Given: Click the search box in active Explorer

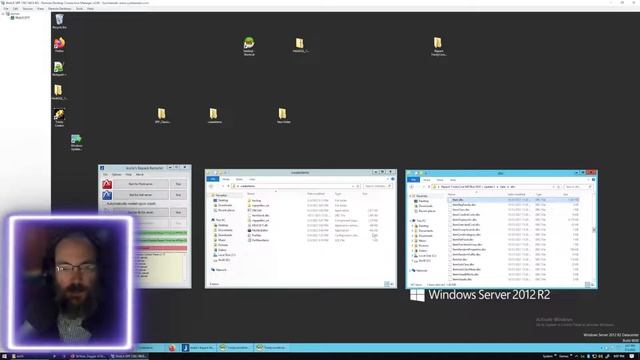Looking at the screenshot, I should (x=577, y=187).
